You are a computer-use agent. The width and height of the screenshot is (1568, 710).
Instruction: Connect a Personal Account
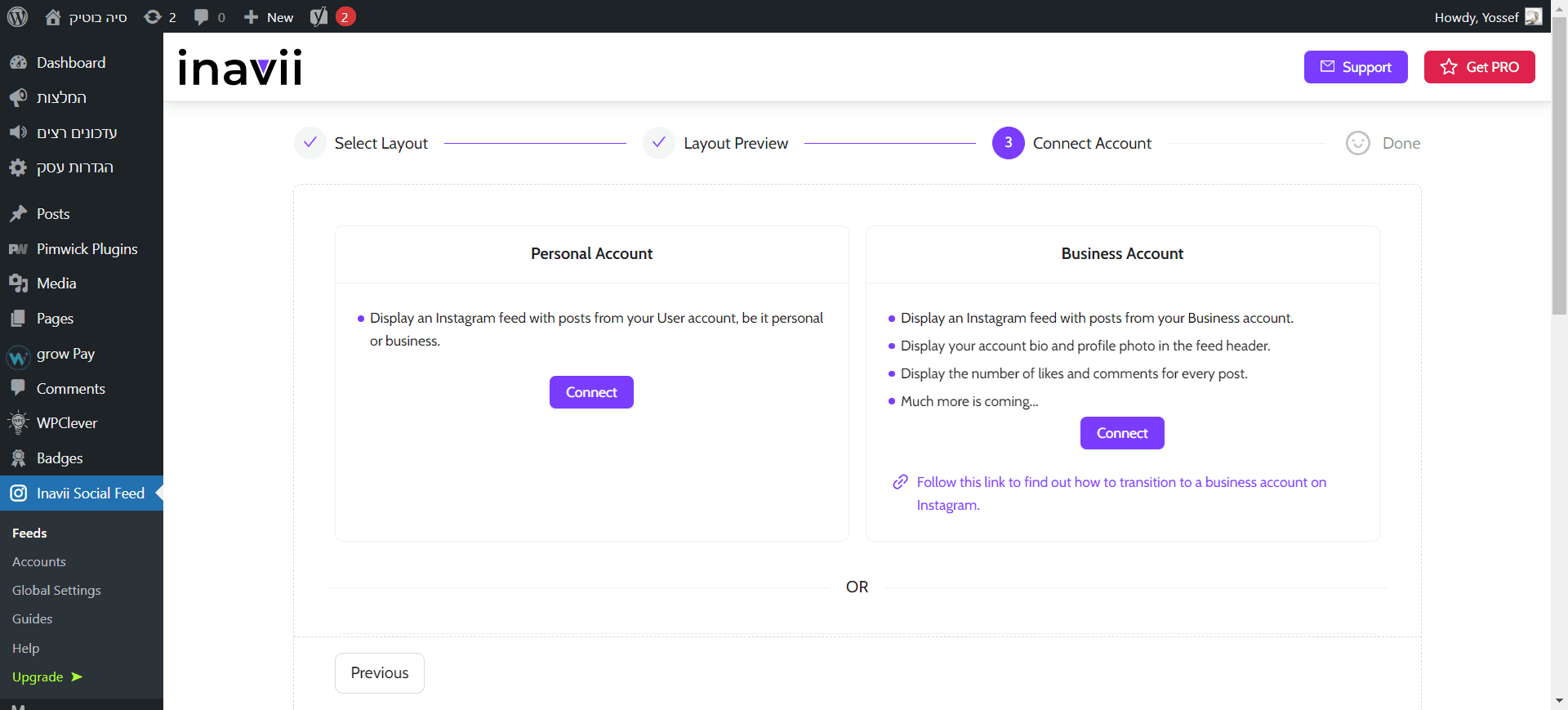(591, 392)
